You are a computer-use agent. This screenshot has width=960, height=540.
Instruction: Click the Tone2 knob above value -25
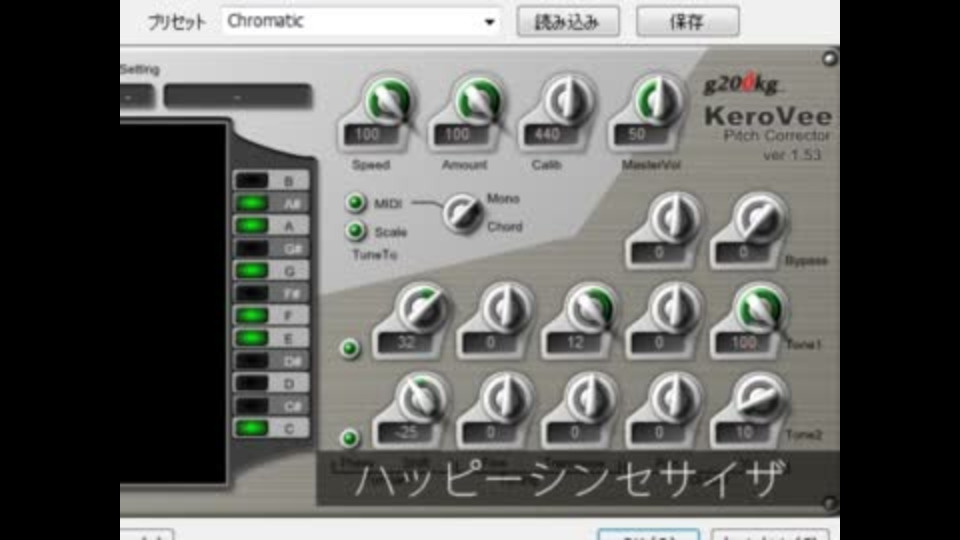click(x=421, y=399)
